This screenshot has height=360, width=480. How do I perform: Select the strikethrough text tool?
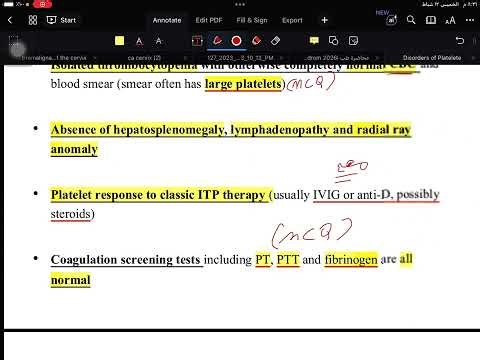pyautogui.click(x=159, y=41)
